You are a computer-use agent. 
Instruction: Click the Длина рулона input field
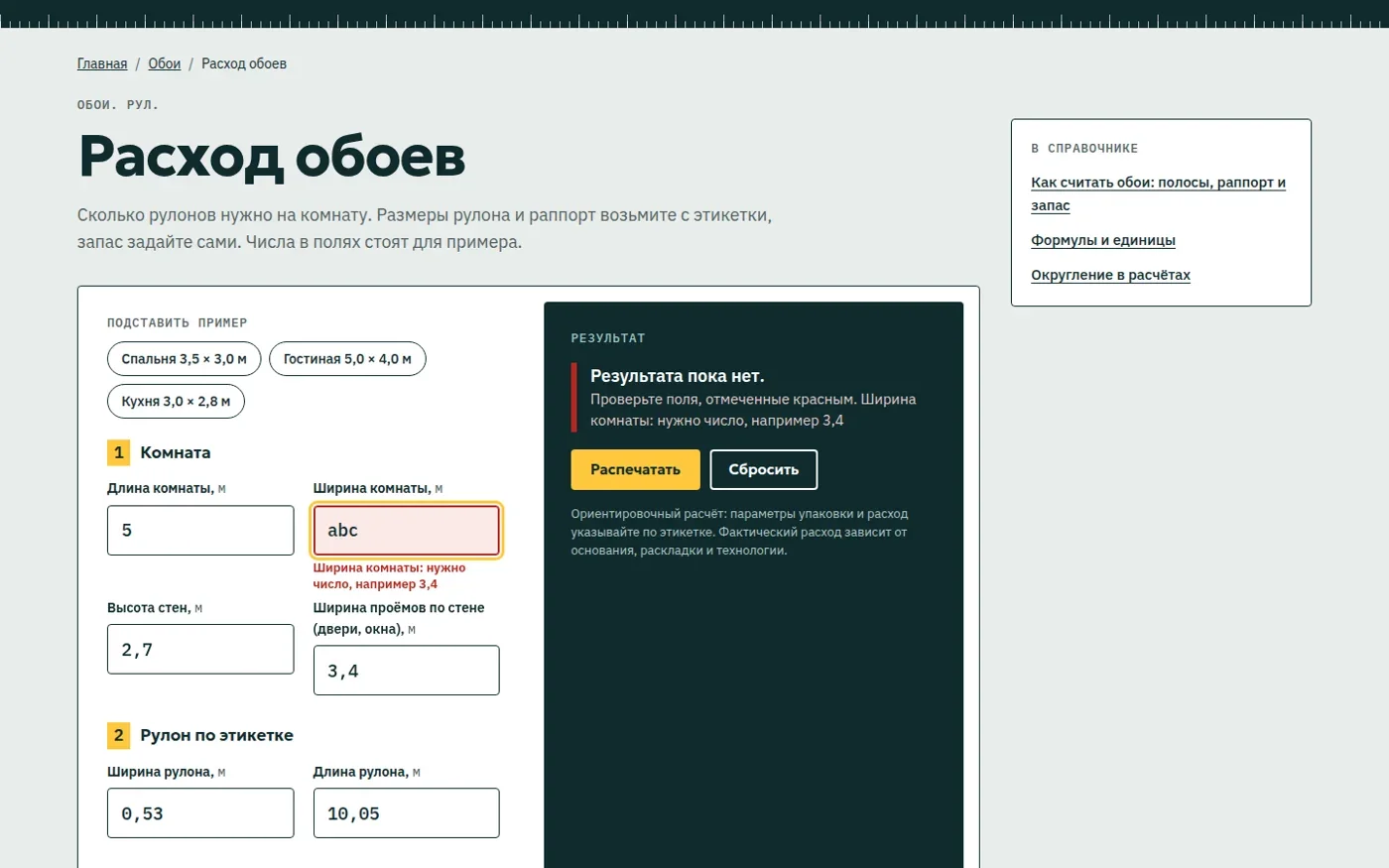point(407,813)
